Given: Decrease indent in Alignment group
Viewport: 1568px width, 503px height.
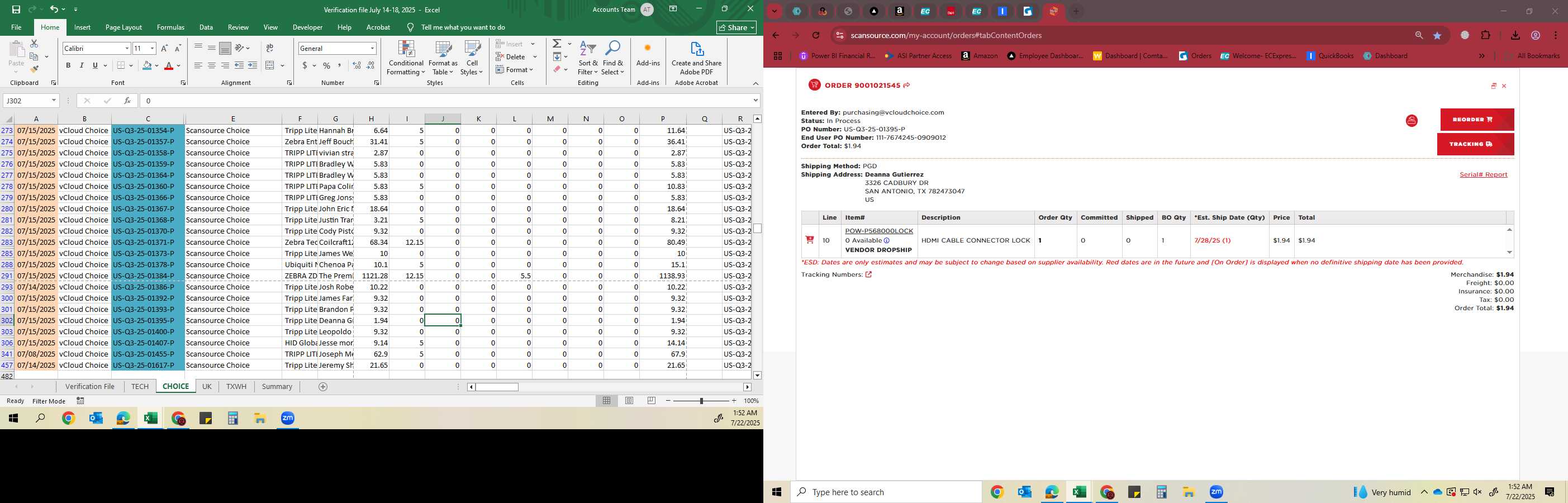Looking at the screenshot, I should [x=239, y=65].
